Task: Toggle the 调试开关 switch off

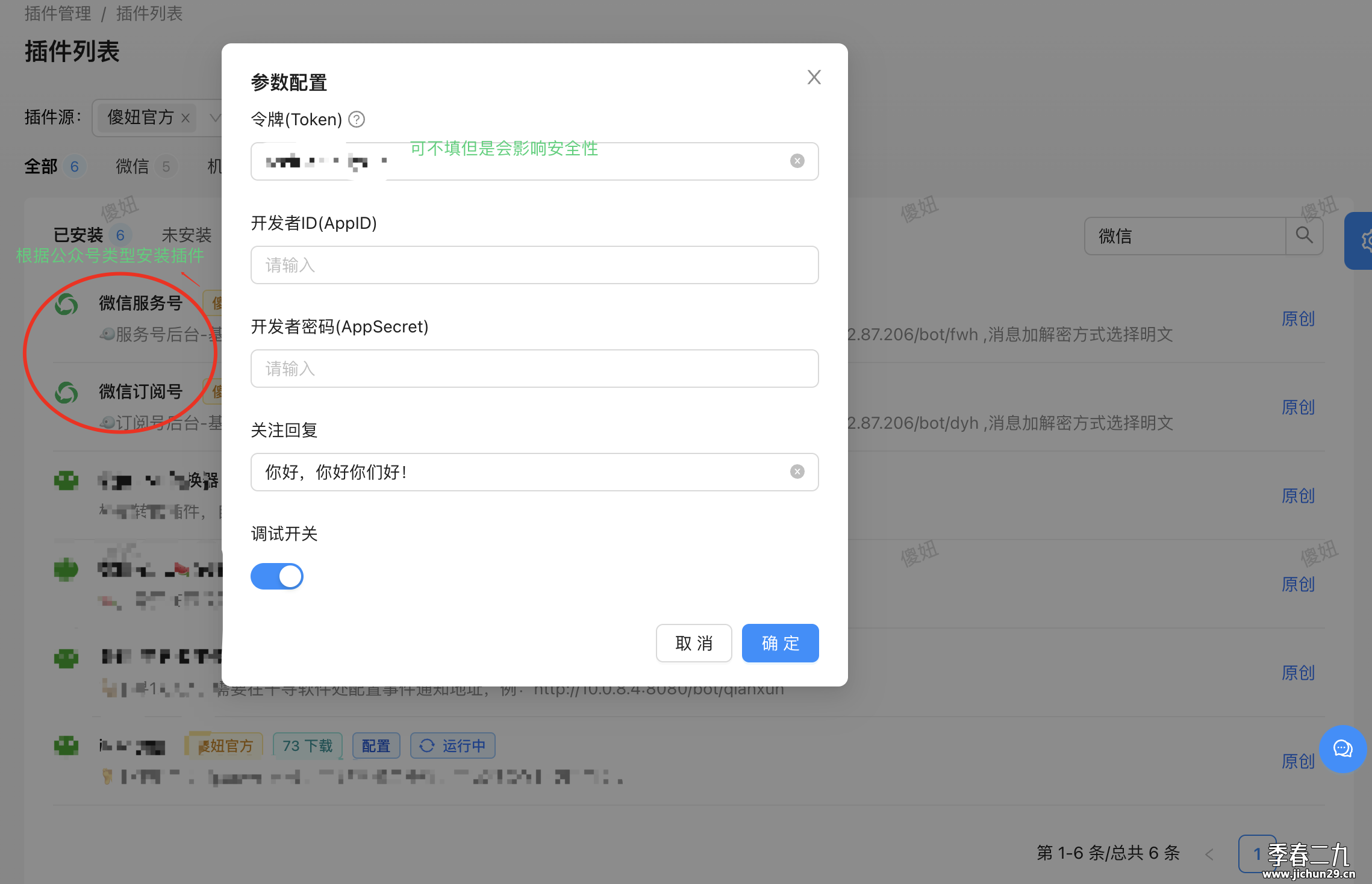Action: [277, 576]
